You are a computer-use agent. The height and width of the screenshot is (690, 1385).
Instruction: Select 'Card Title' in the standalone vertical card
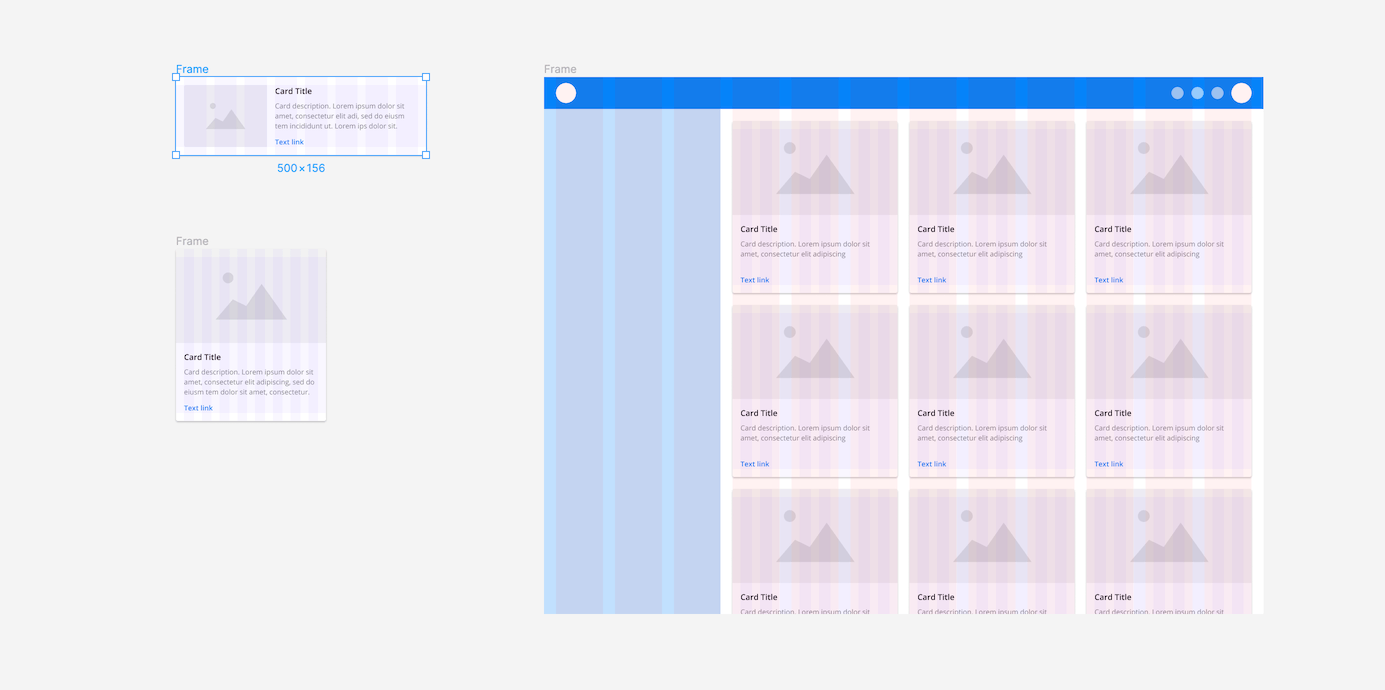[x=202, y=357]
